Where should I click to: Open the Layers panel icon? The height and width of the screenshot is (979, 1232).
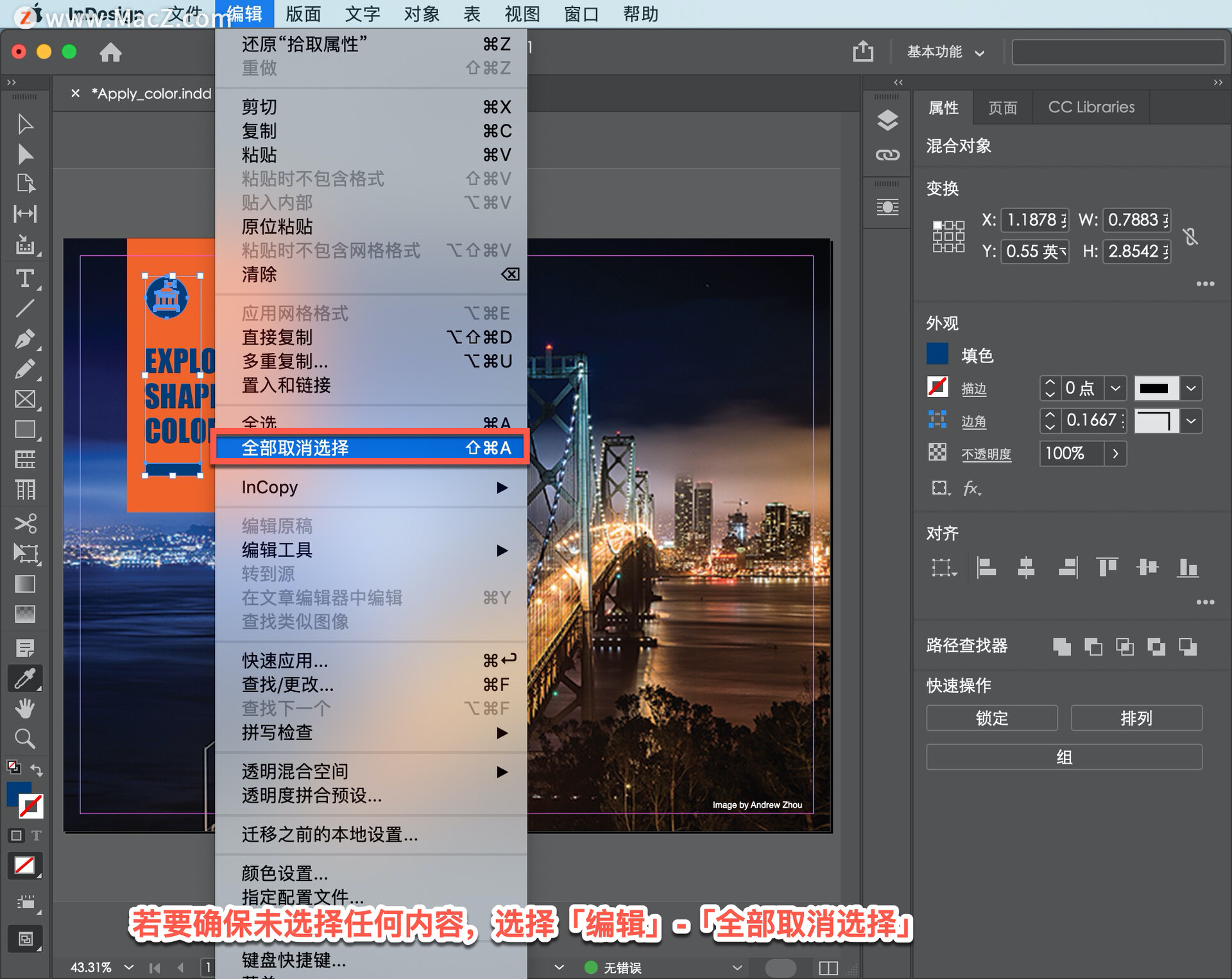tap(887, 120)
